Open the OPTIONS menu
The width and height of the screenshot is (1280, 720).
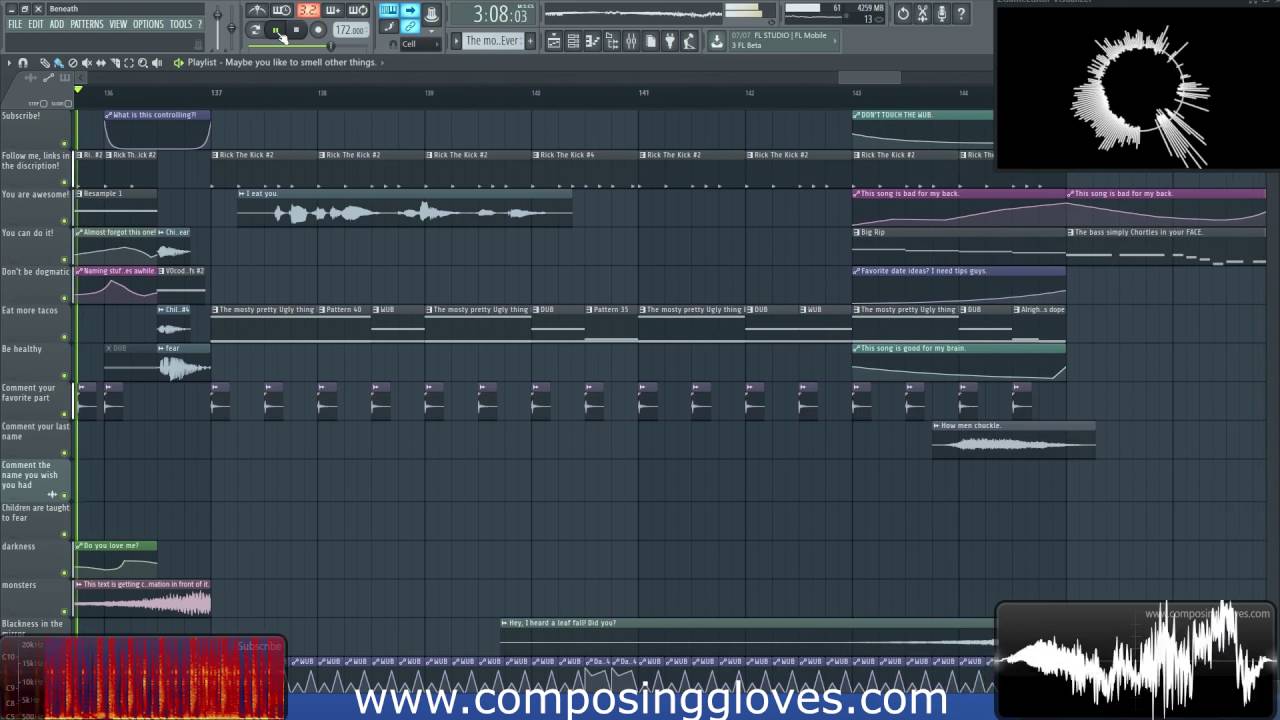(148, 24)
